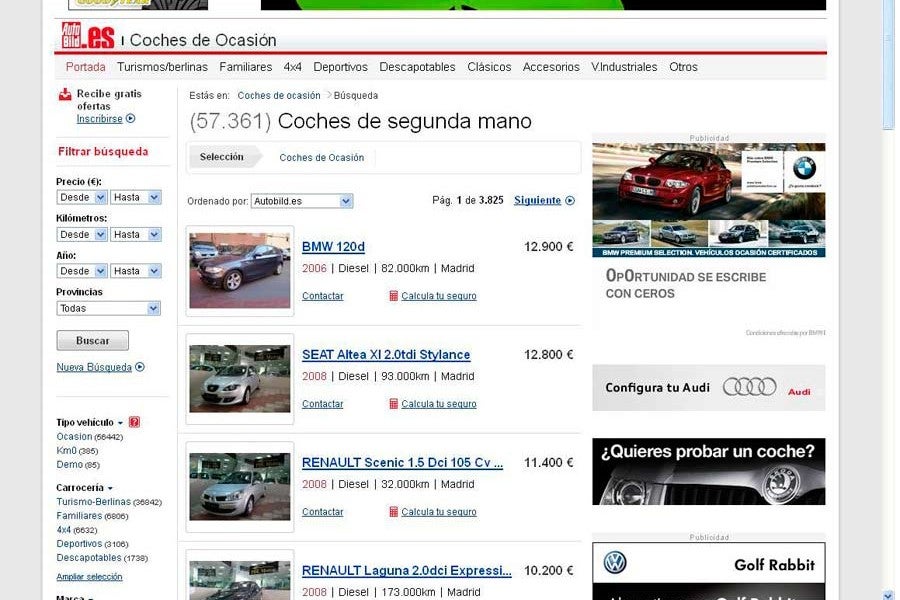Click the Quieres probar un coche banner

(x=709, y=471)
